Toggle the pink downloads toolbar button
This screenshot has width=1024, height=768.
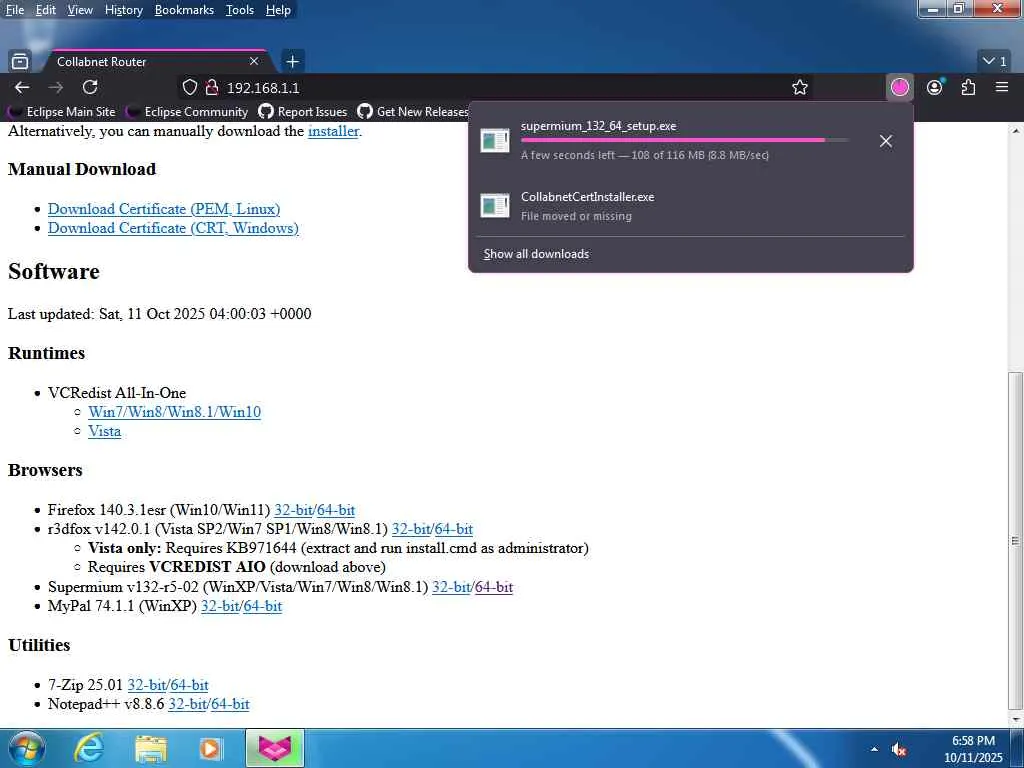900,88
